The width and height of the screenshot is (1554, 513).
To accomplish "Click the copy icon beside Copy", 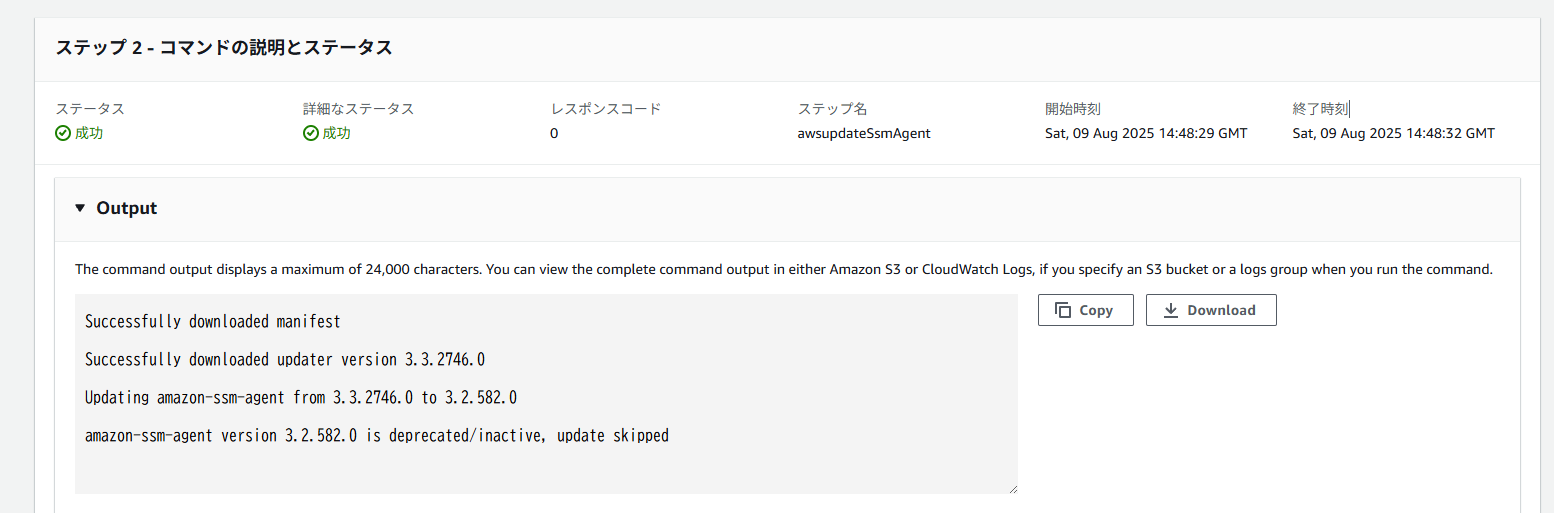I will coord(1064,310).
